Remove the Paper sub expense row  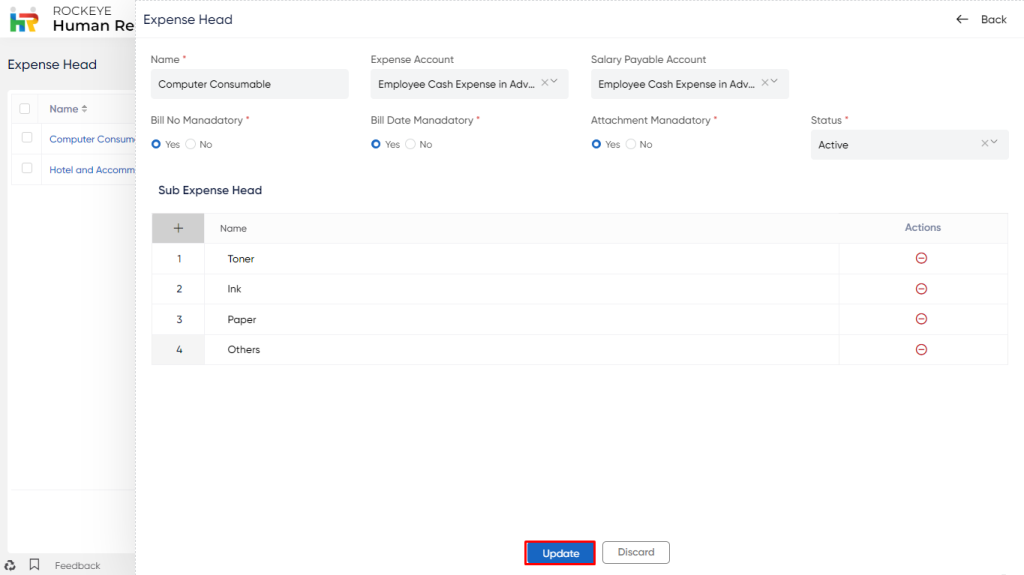coord(921,319)
